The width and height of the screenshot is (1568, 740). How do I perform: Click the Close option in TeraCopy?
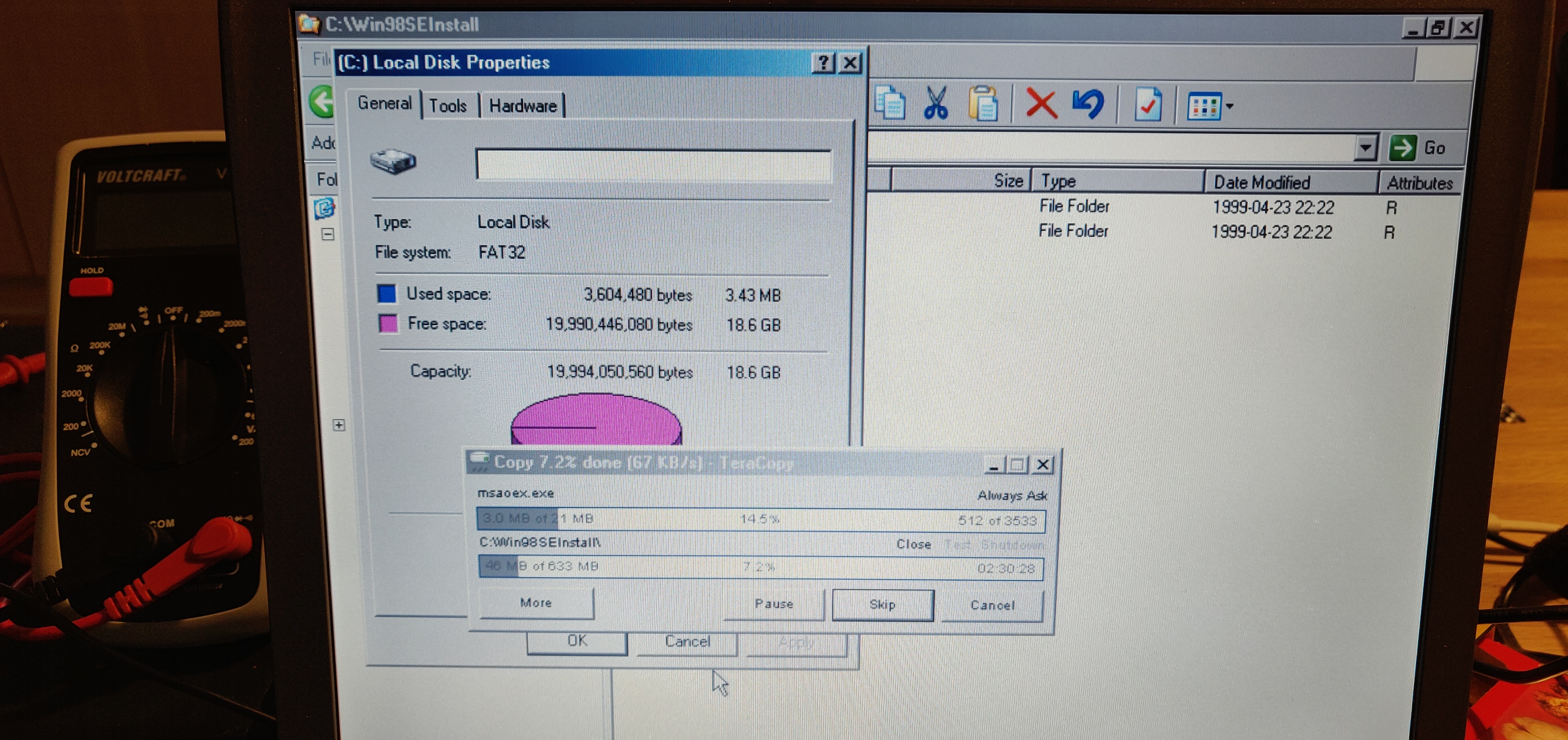(x=914, y=544)
